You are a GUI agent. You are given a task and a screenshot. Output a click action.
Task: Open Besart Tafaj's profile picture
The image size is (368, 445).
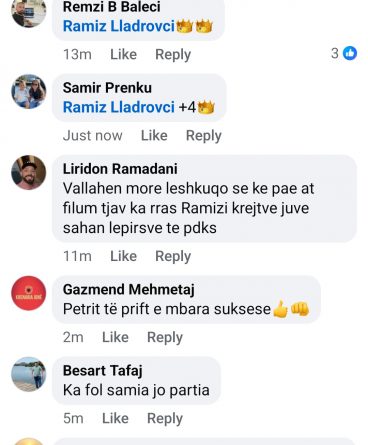click(x=29, y=374)
